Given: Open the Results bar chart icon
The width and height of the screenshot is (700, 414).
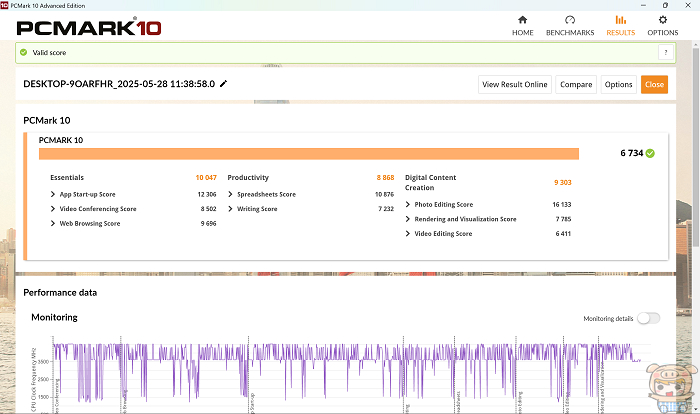Looking at the screenshot, I should (x=621, y=20).
